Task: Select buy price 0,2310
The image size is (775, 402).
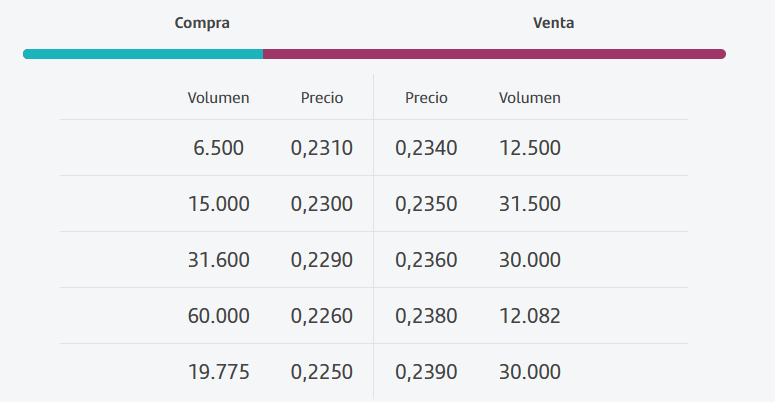Action: coord(322,148)
